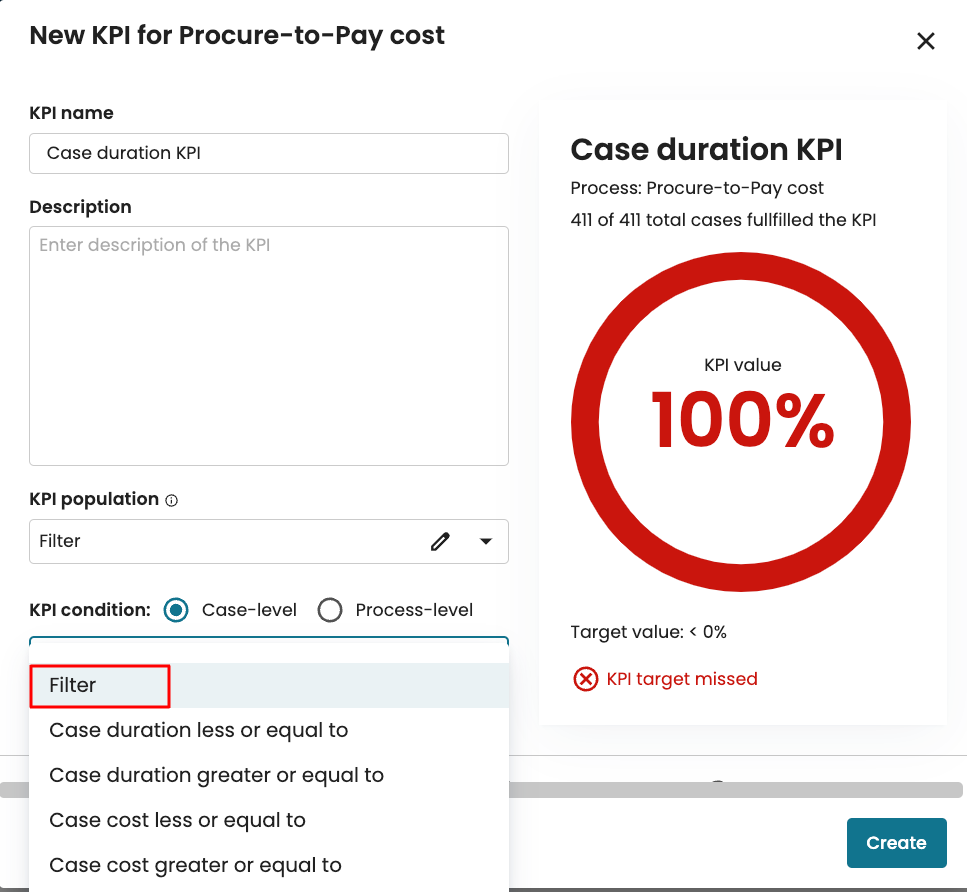Select 'Case cost less or equal to'
Screen dimensions: 967x892
tap(177, 820)
